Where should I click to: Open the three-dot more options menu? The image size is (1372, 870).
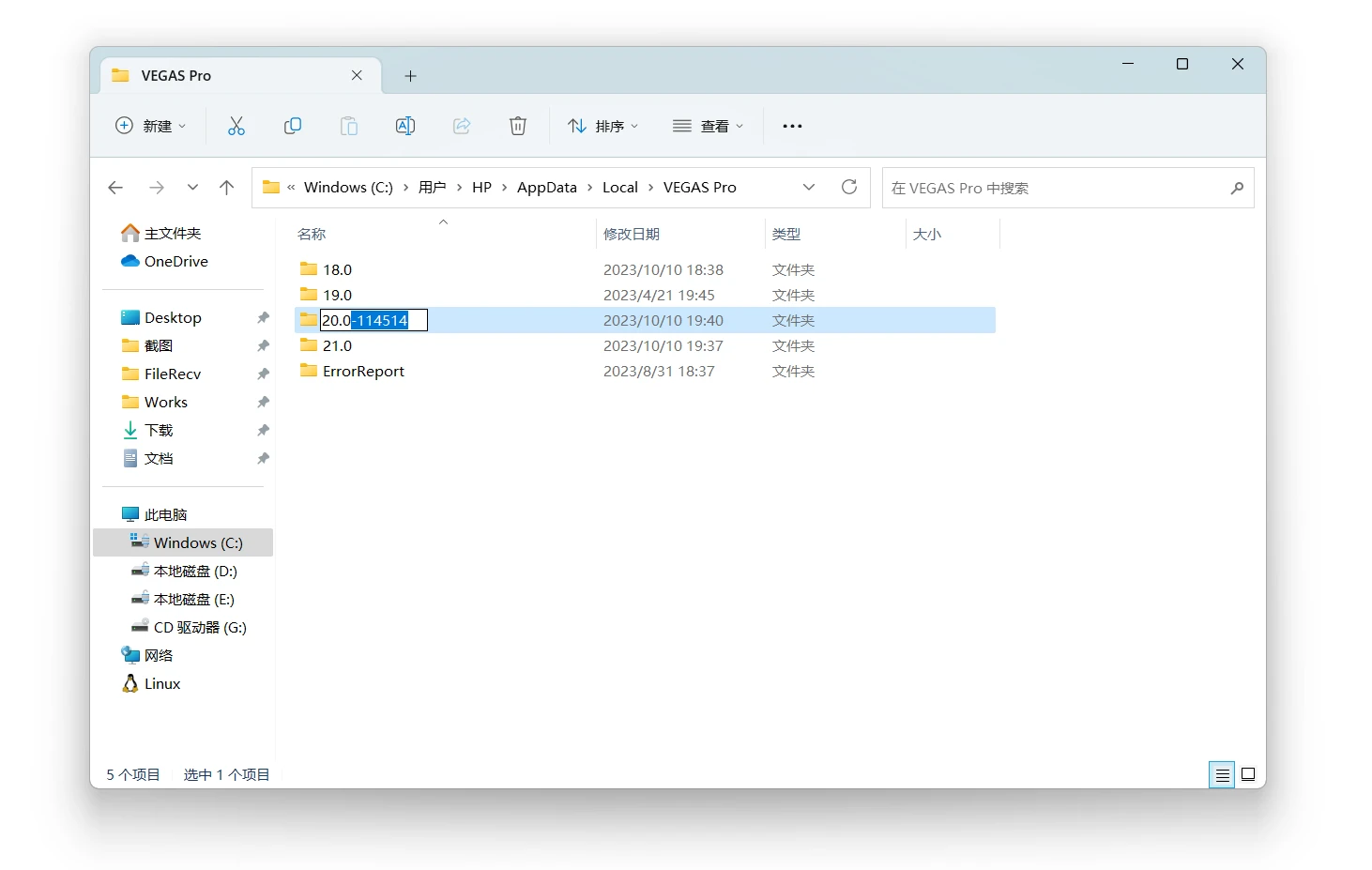point(792,126)
